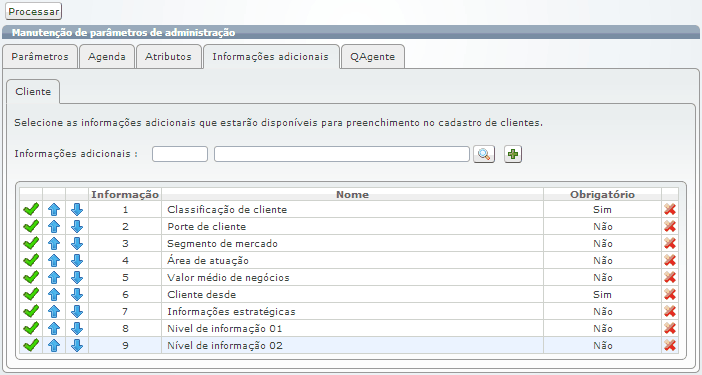Remove Cliente desde with red X
This screenshot has height=375, width=702.
tap(670, 294)
